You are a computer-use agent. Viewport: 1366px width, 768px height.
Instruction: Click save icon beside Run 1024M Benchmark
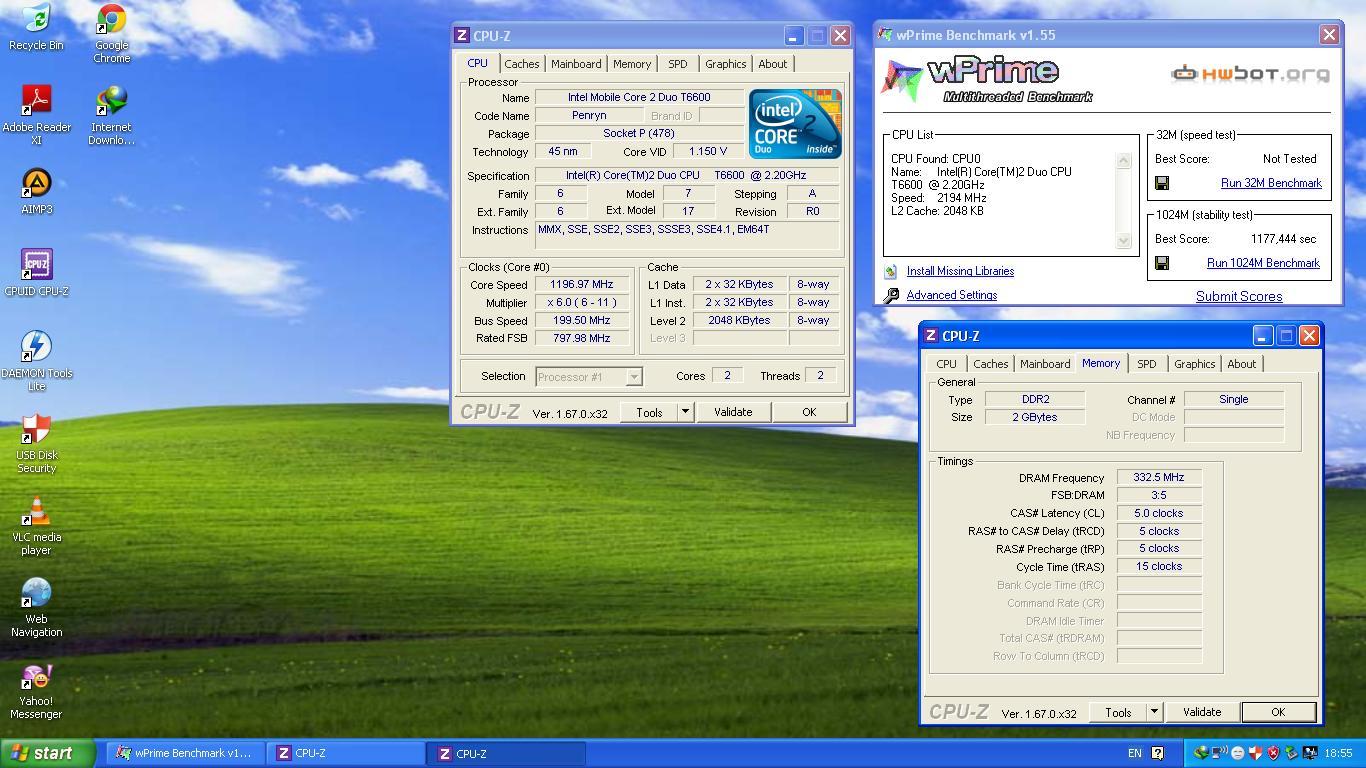tap(1162, 263)
